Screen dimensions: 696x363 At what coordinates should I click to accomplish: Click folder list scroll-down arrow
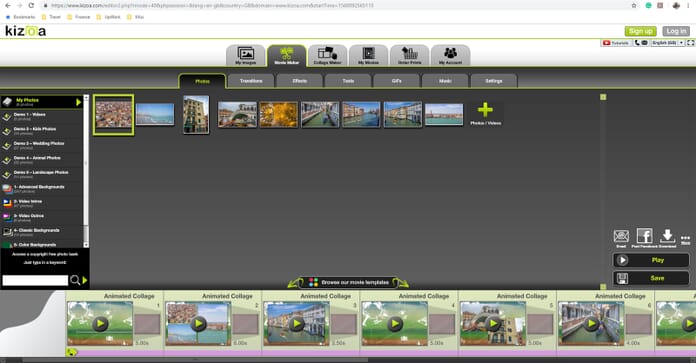tap(86, 245)
